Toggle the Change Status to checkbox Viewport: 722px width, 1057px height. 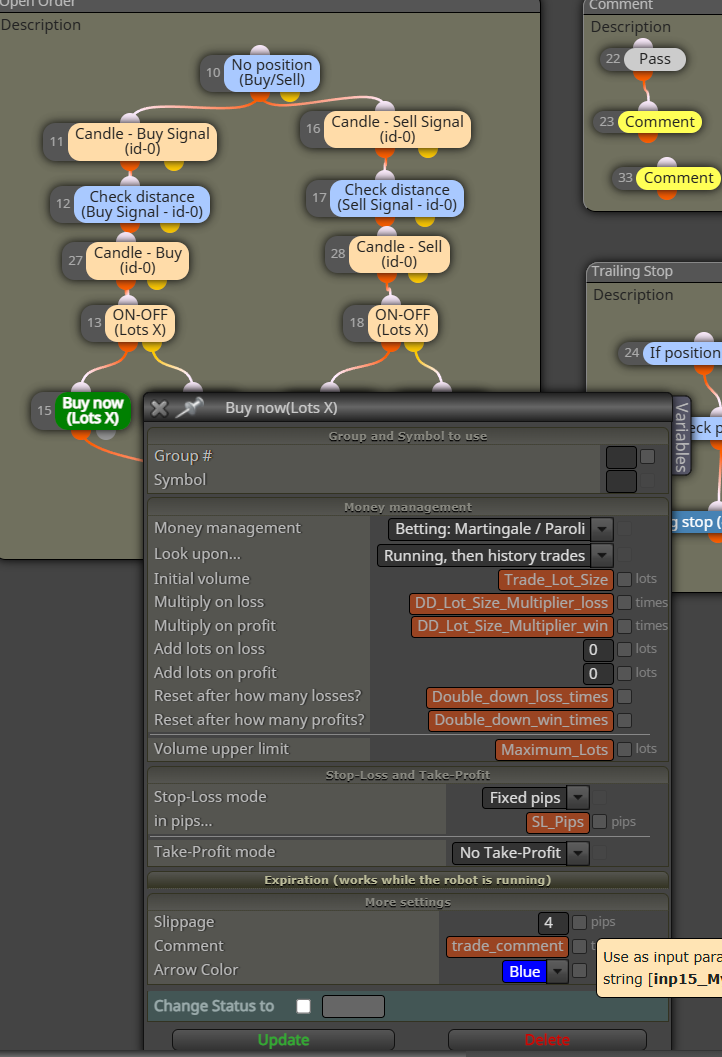pos(304,1006)
